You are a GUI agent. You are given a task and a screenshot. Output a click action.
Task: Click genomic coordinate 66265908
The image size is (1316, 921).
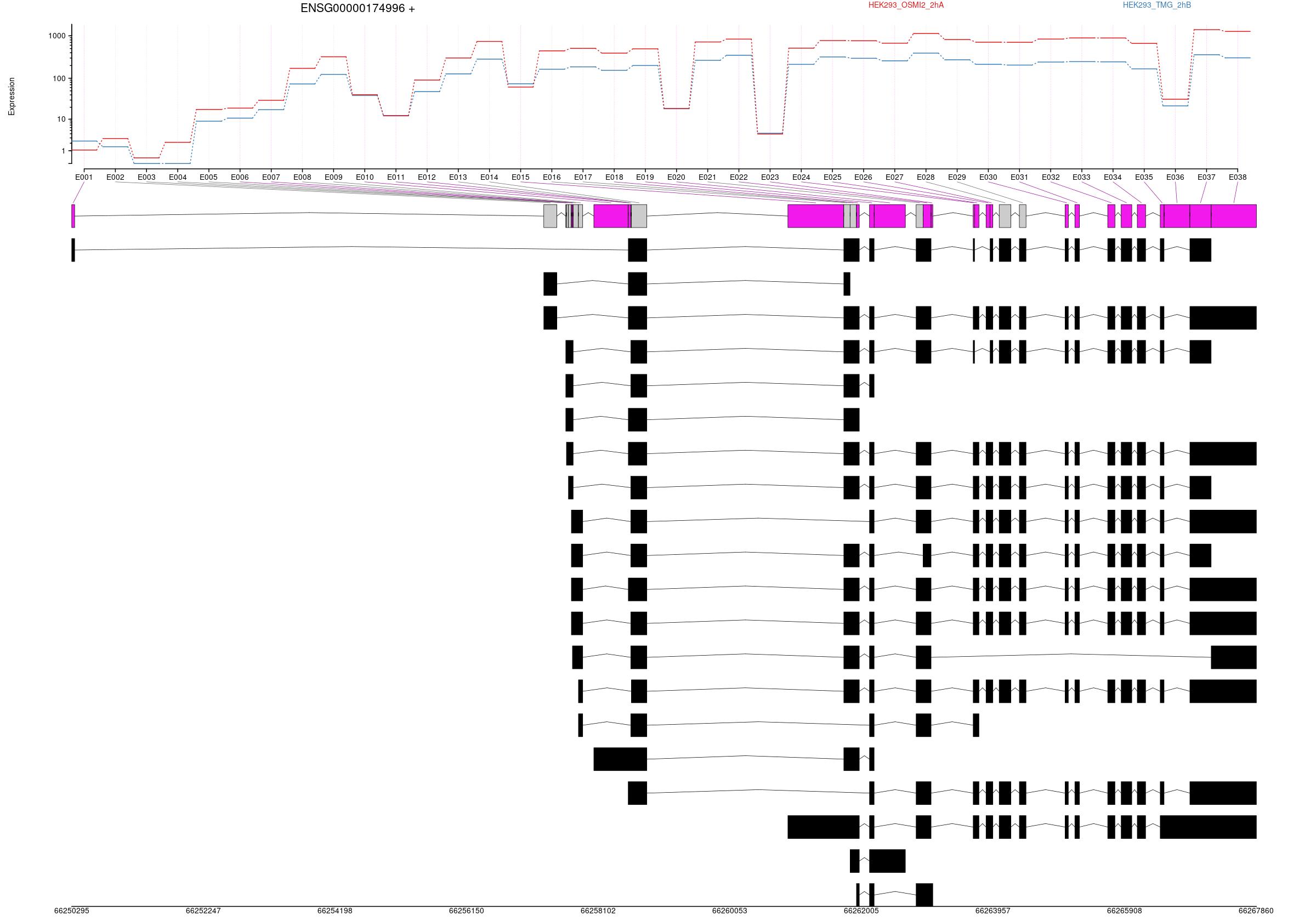tap(1124, 910)
